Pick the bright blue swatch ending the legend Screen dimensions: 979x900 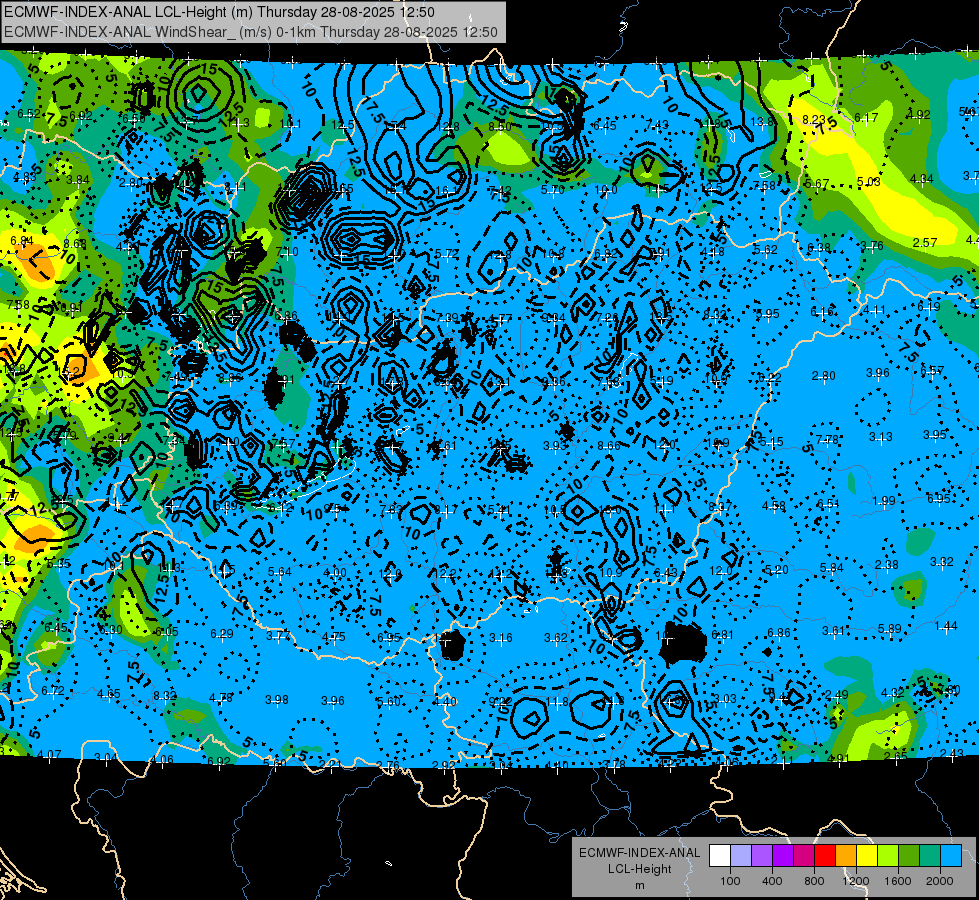951,856
